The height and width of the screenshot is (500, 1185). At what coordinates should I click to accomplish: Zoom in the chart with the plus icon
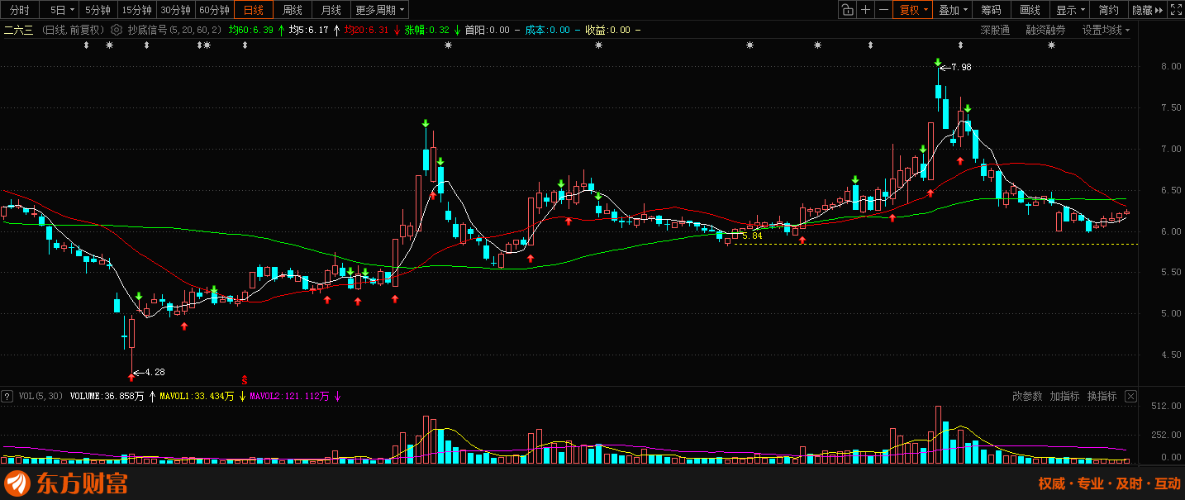click(x=865, y=10)
